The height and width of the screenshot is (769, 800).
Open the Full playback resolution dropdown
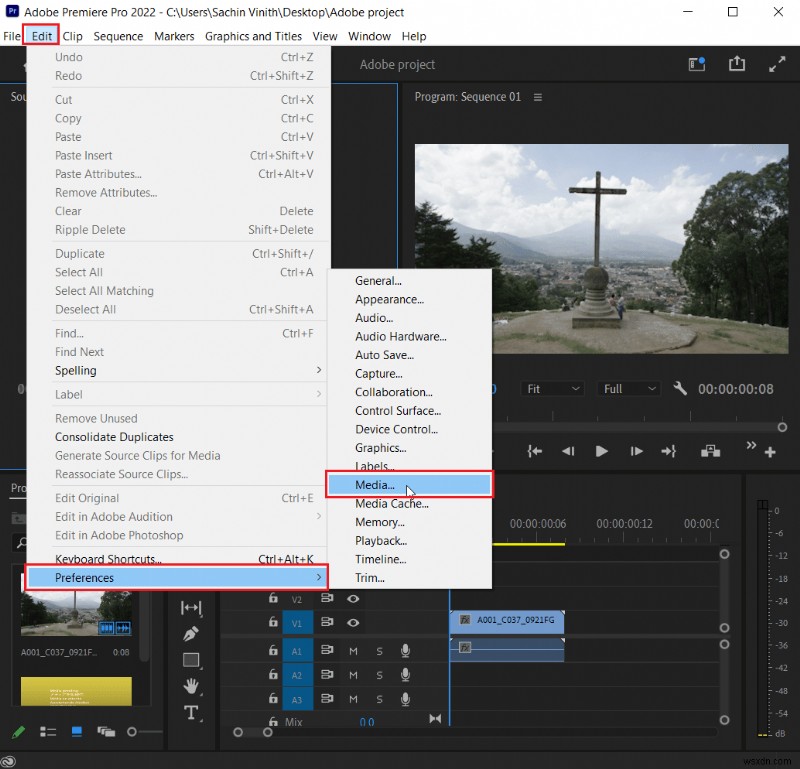point(629,388)
